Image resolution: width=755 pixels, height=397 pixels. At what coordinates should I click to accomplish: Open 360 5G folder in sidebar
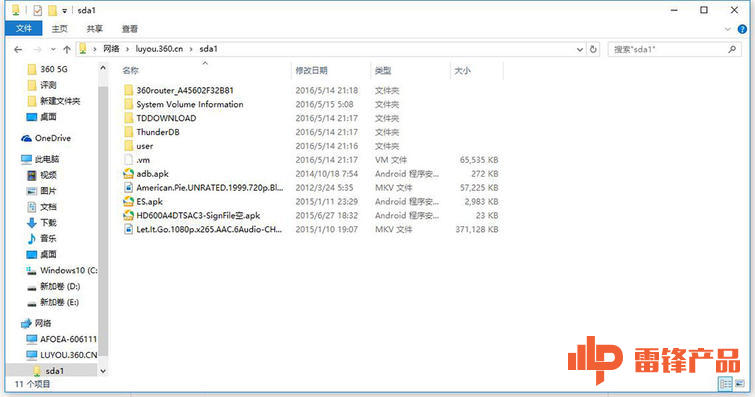coord(48,69)
